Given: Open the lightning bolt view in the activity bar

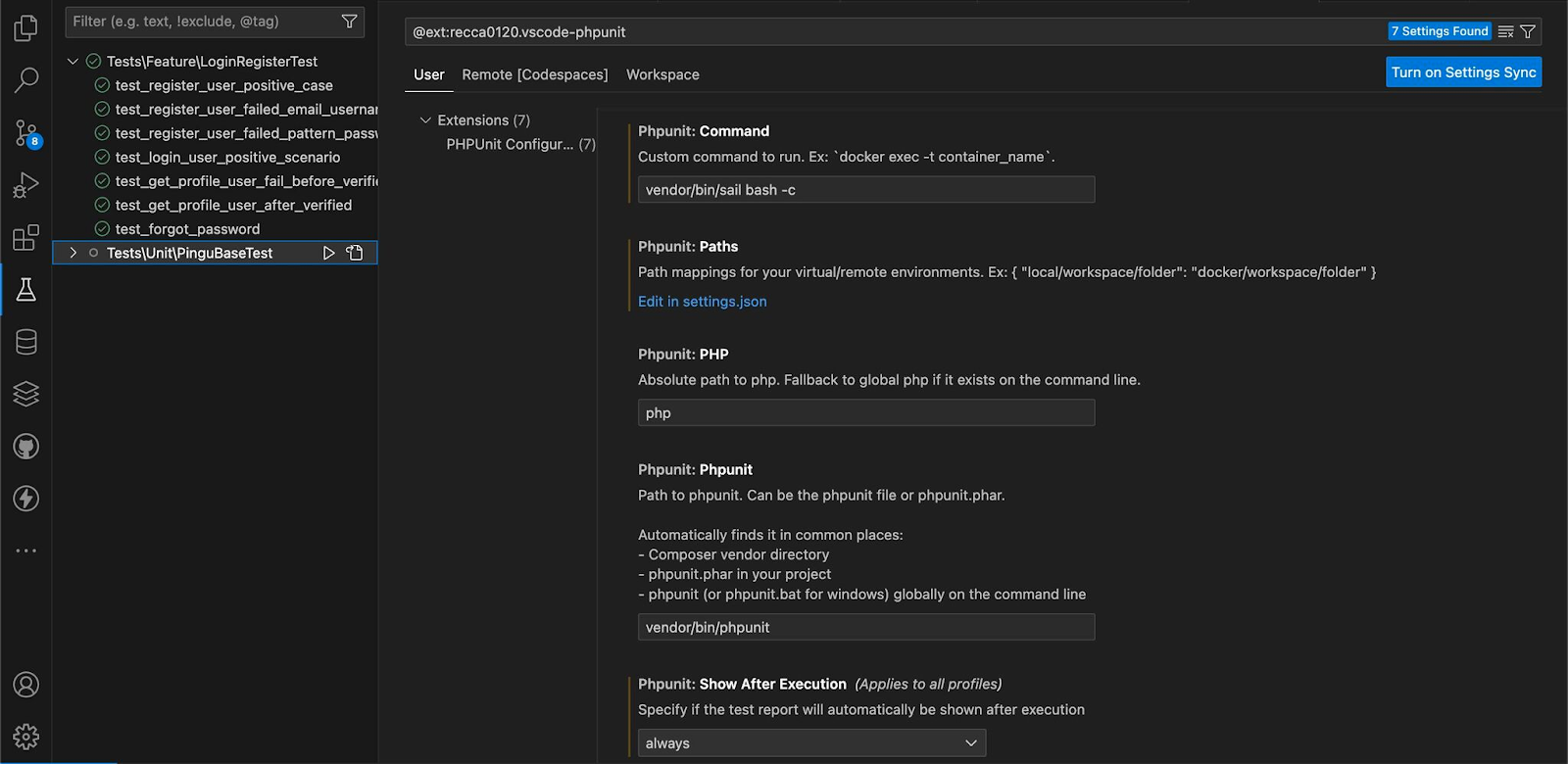Looking at the screenshot, I should 26,499.
